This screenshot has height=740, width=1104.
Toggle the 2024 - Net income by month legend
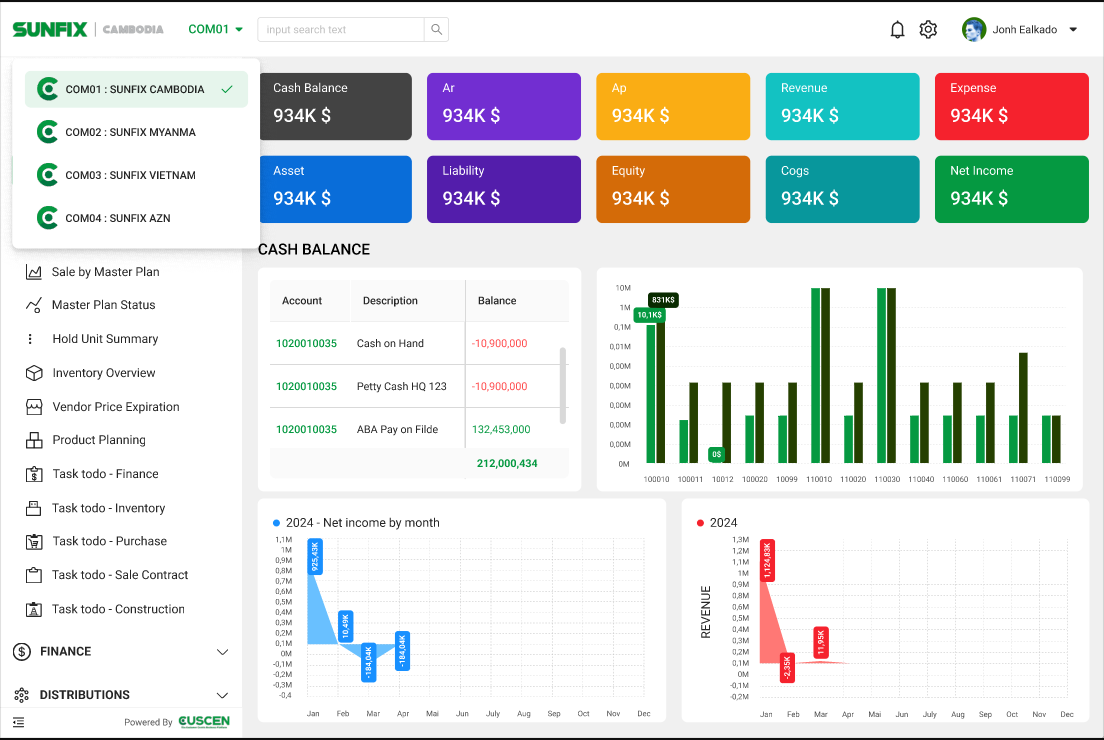(x=356, y=522)
